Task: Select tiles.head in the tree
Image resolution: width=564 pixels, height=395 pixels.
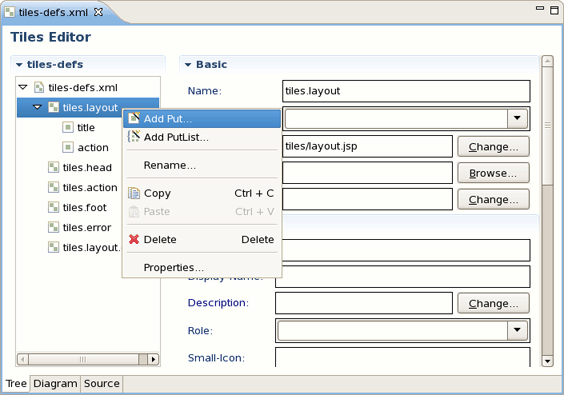Action: coord(87,168)
